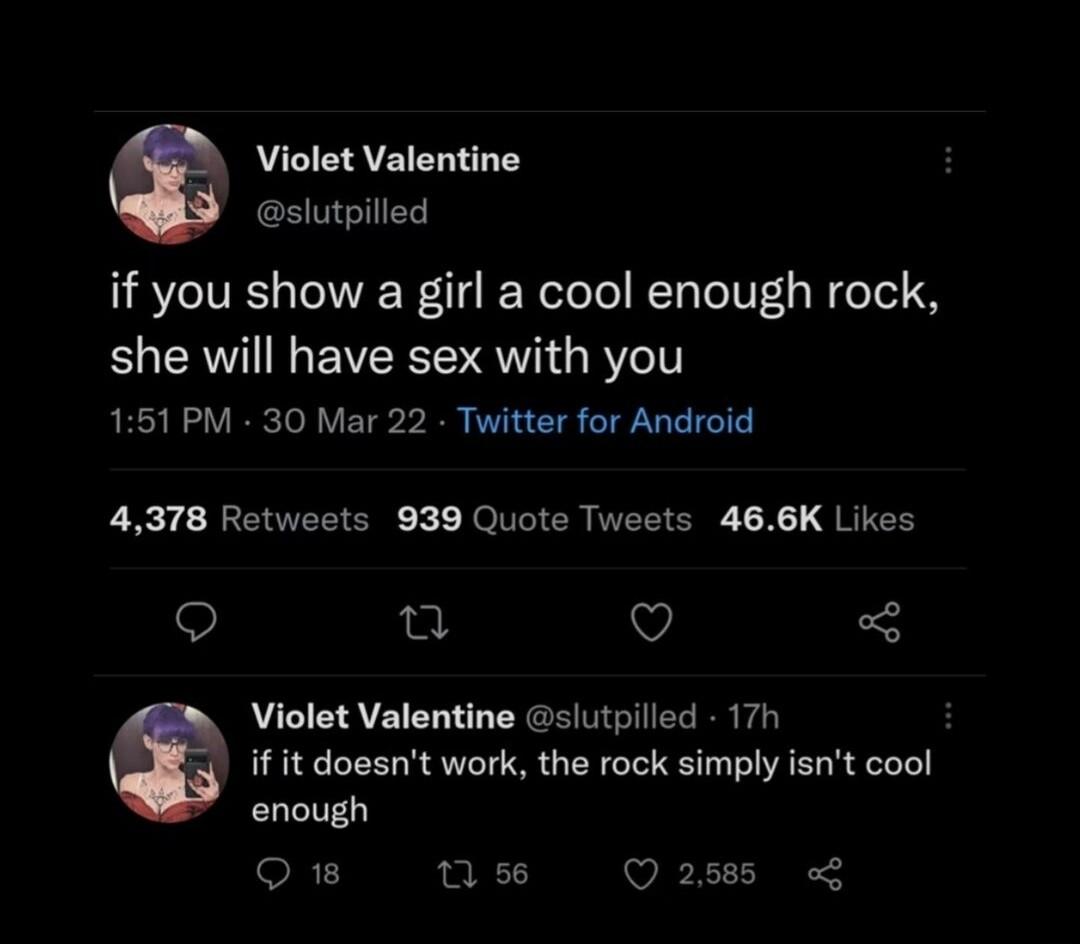Click the Twitter for Android source link
Image resolution: width=1080 pixels, height=944 pixels.
(x=605, y=421)
